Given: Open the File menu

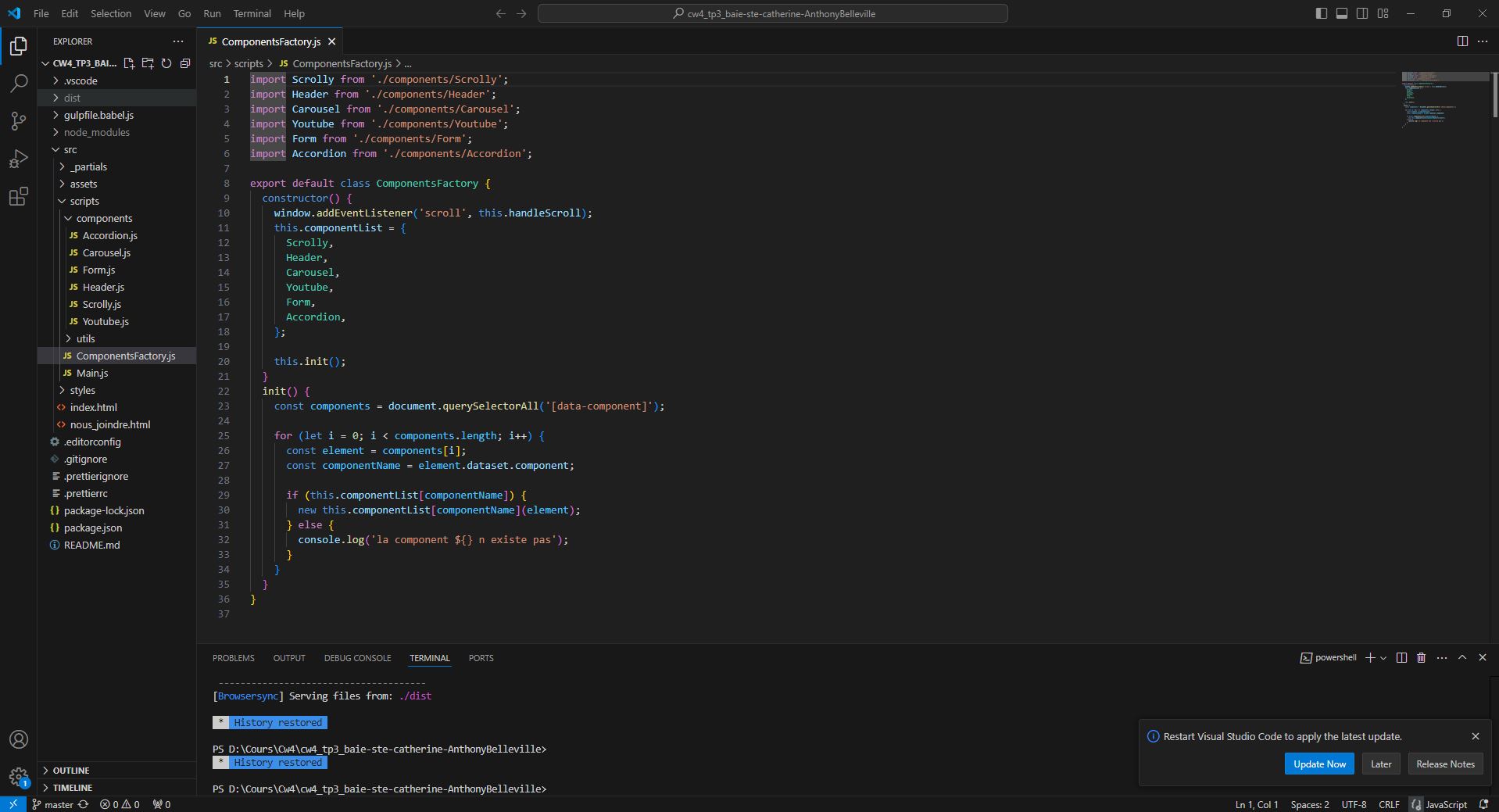Looking at the screenshot, I should coord(41,13).
